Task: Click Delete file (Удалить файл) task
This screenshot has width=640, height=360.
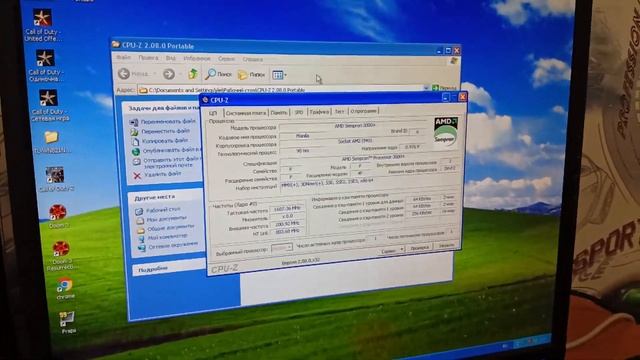Action: pos(162,174)
